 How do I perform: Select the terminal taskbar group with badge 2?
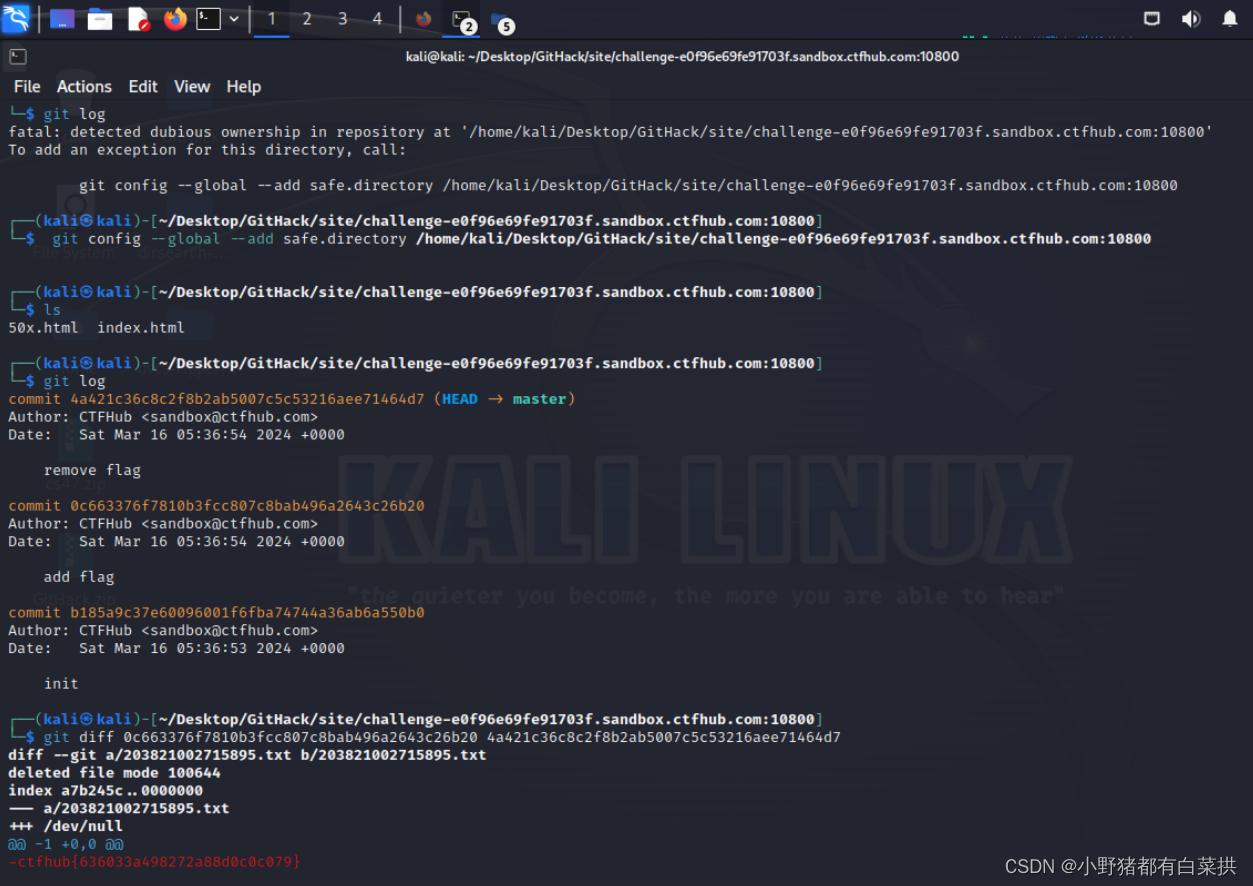pos(462,19)
